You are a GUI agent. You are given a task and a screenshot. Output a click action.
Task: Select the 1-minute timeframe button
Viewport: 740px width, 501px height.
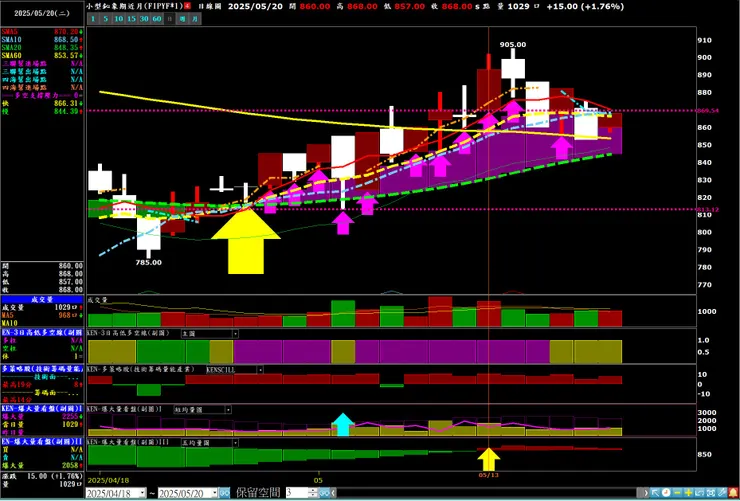[x=93, y=19]
